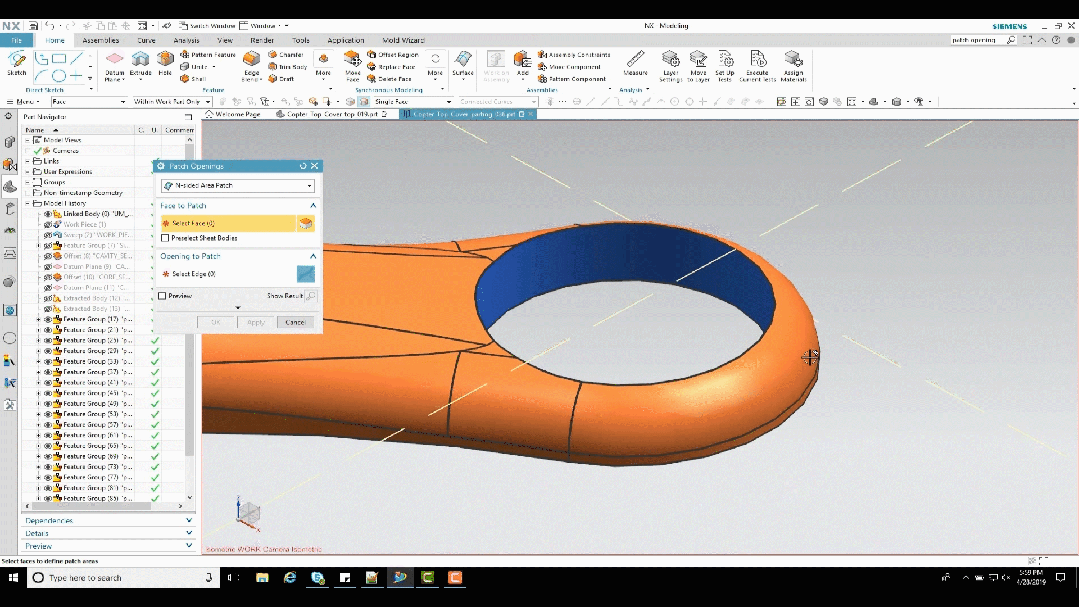The width and height of the screenshot is (1079, 607).
Task: Choose the Extrude feature icon
Action: [140, 63]
